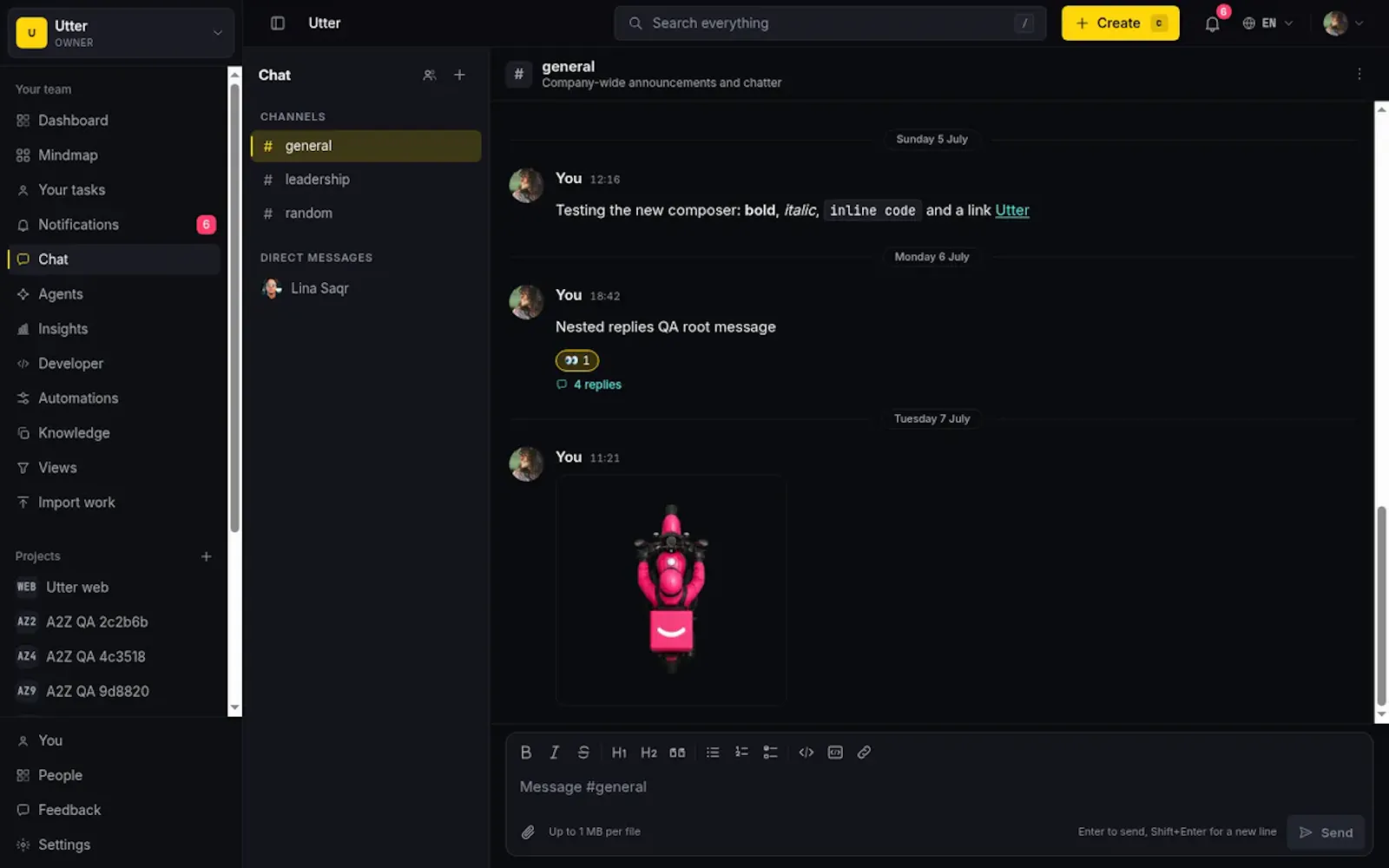Screen dimensions: 1389x868
Task: Open channel members icon in Chat panel header
Action: pyautogui.click(x=429, y=76)
